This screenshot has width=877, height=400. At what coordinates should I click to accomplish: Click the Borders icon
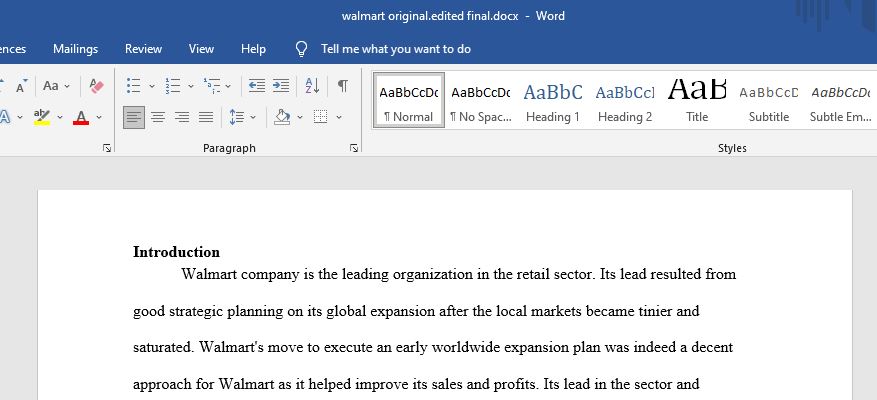320,117
